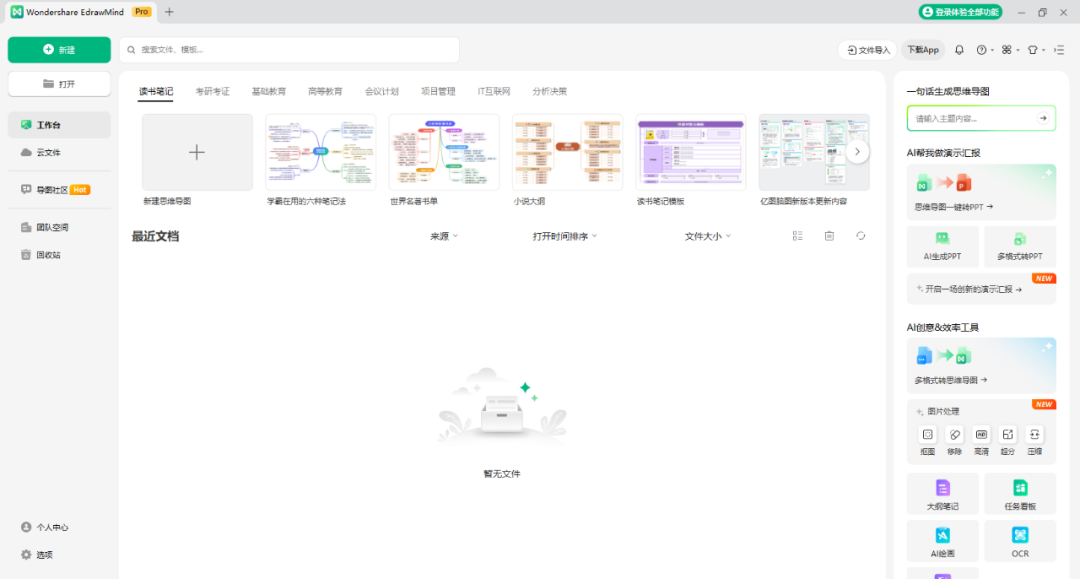1080x579 pixels.
Task: Select the 高清 HD enhance tool
Action: tap(981, 435)
